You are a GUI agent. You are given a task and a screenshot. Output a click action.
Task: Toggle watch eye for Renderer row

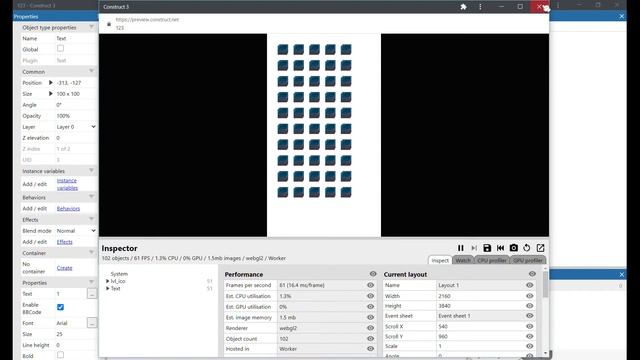[370, 328]
